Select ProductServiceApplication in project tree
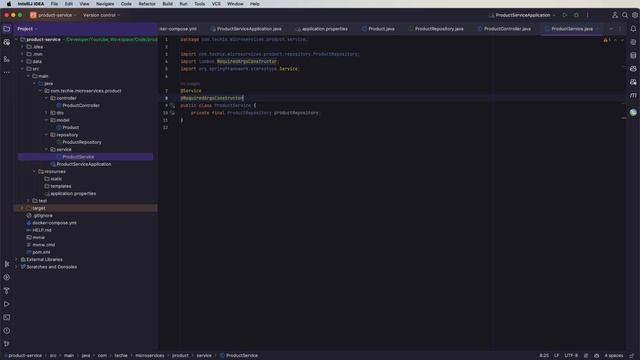The width and height of the screenshot is (640, 360). pyautogui.click(x=84, y=164)
